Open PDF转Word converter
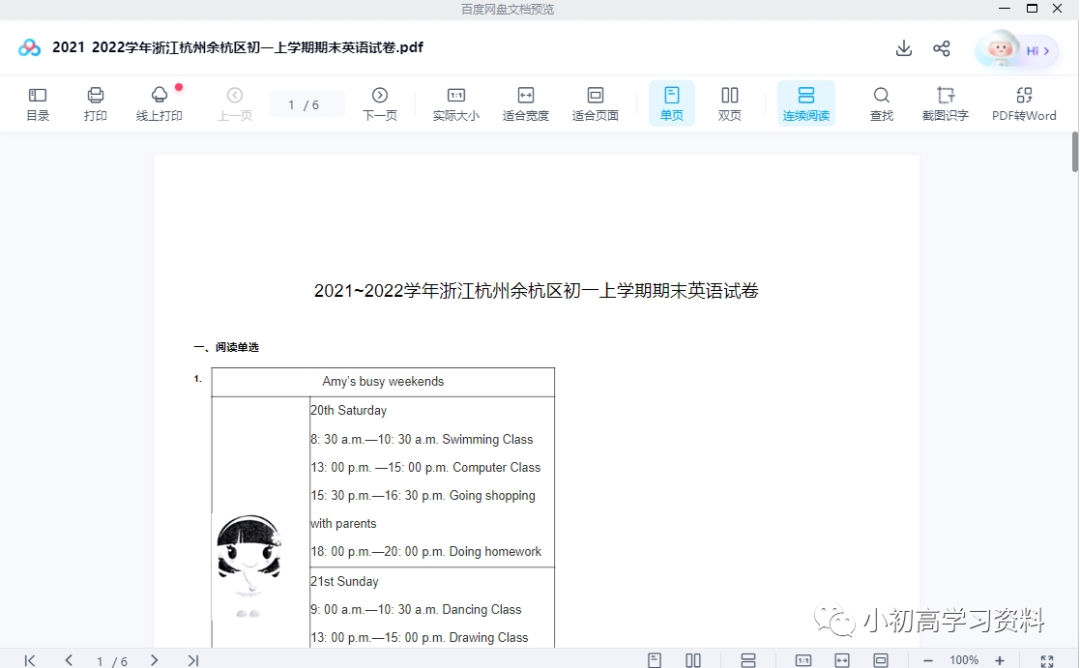Image resolution: width=1080 pixels, height=668 pixels. point(1024,104)
